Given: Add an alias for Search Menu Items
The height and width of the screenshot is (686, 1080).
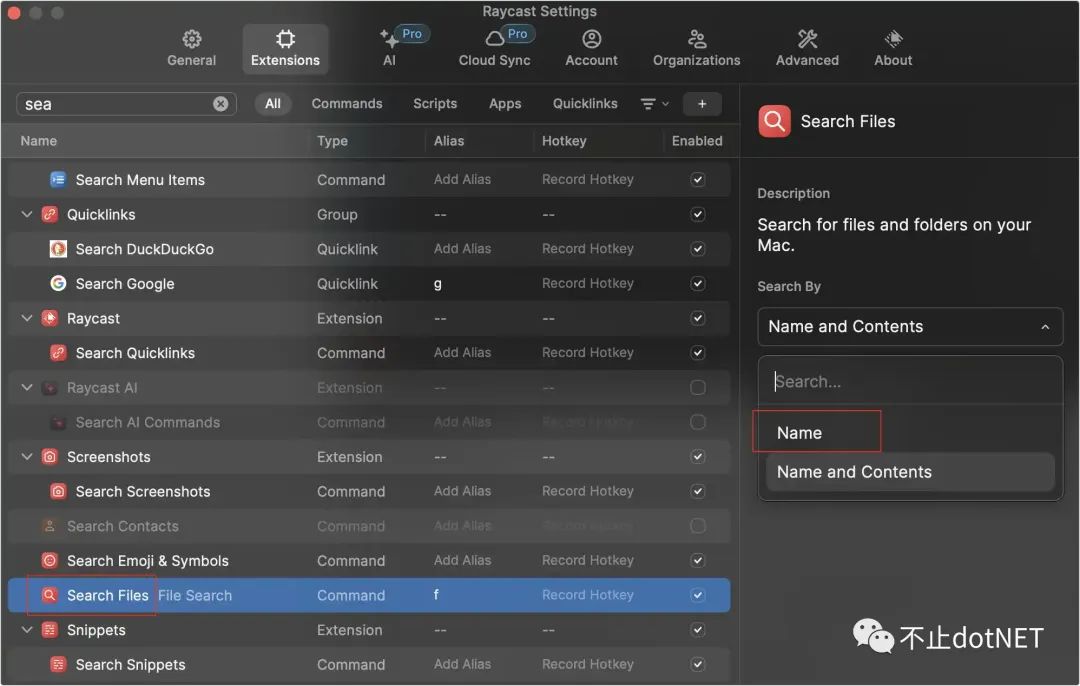Looking at the screenshot, I should tap(462, 180).
